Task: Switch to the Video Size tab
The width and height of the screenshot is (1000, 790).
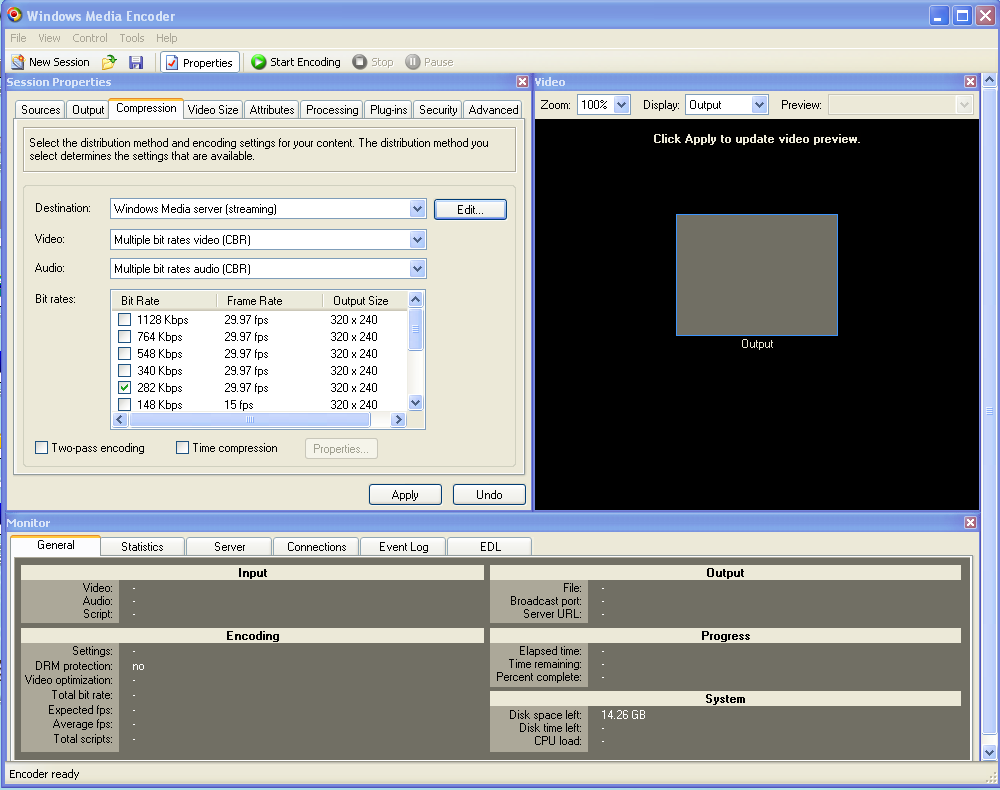Action: (213, 110)
